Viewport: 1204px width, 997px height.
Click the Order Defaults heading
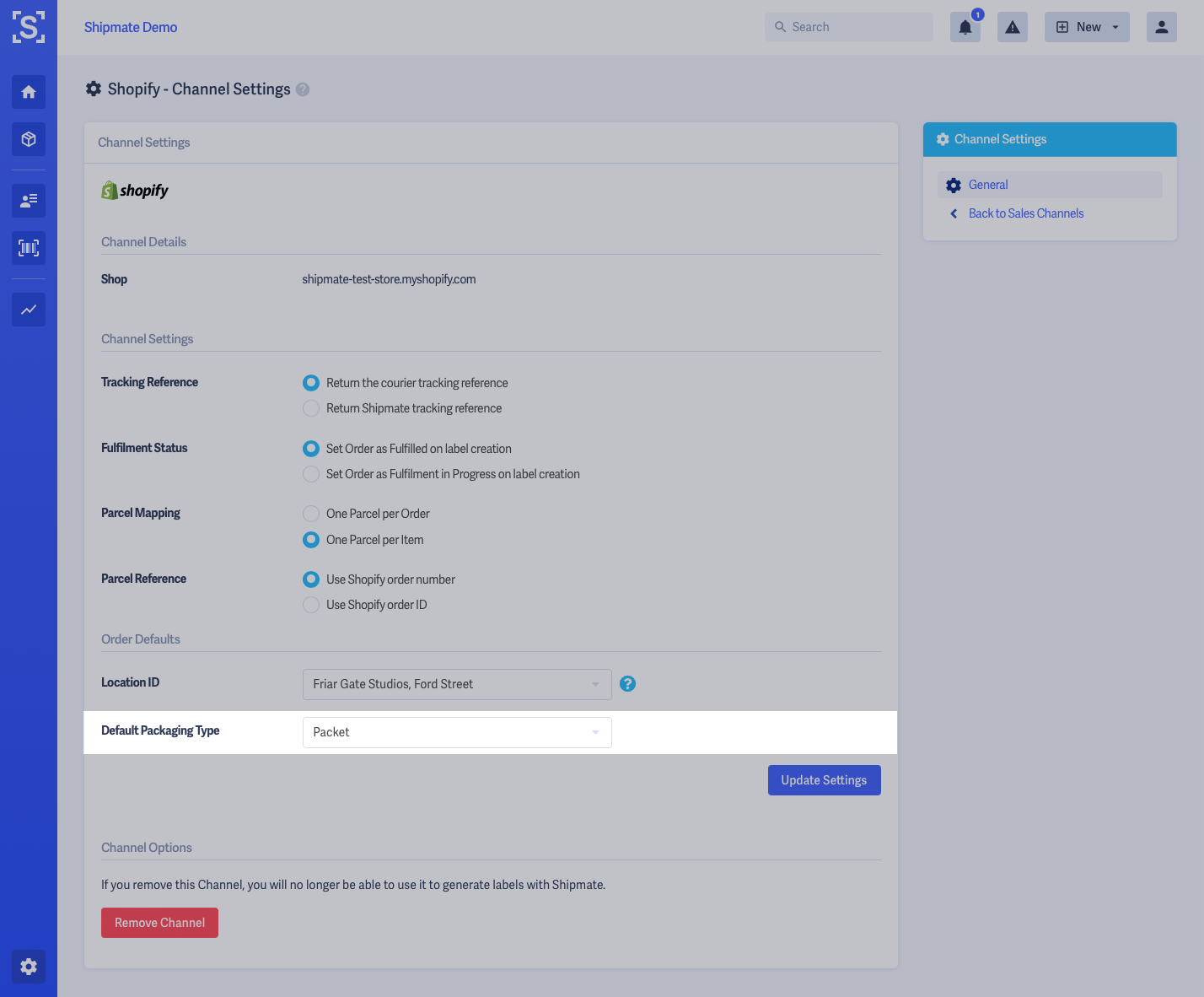coord(141,639)
